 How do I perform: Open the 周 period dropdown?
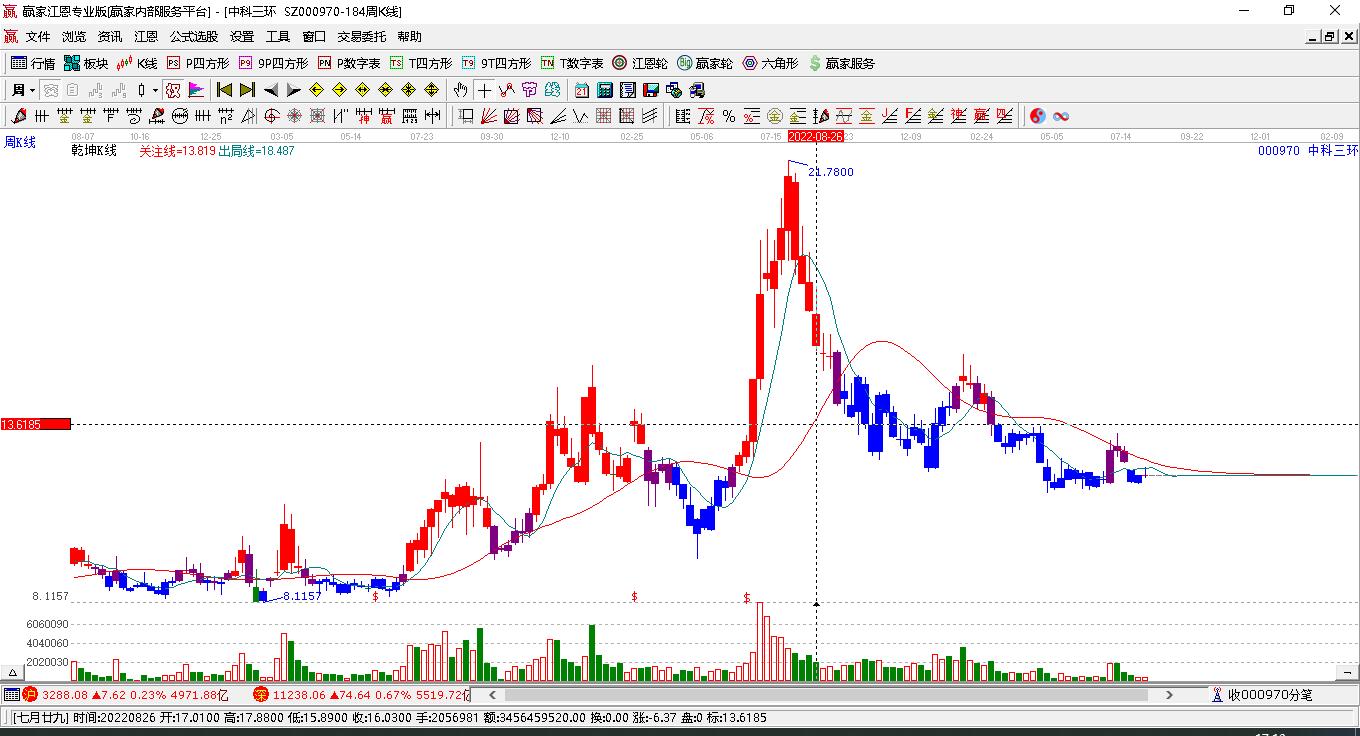tap(23, 90)
